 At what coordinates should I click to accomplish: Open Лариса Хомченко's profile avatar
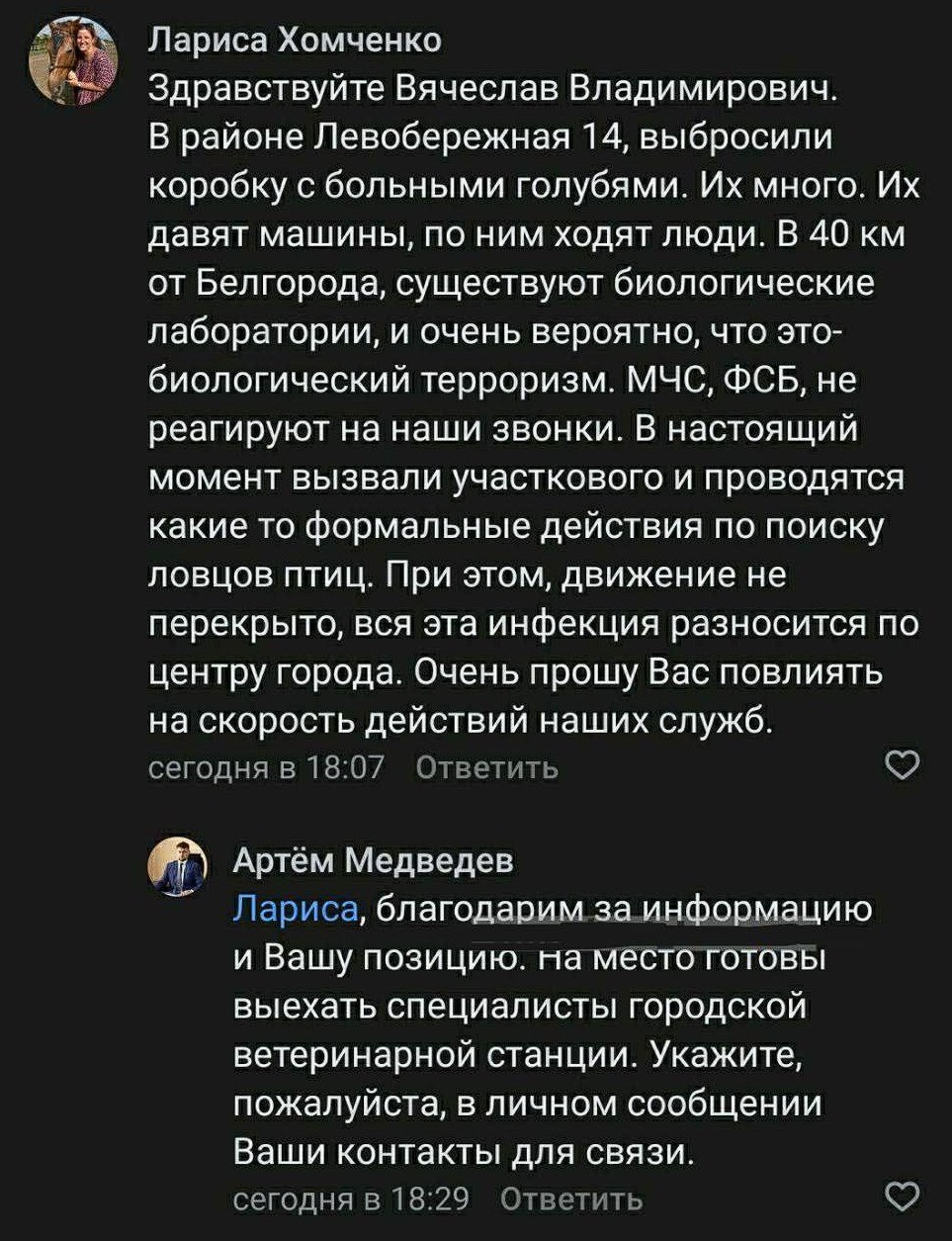74,61
